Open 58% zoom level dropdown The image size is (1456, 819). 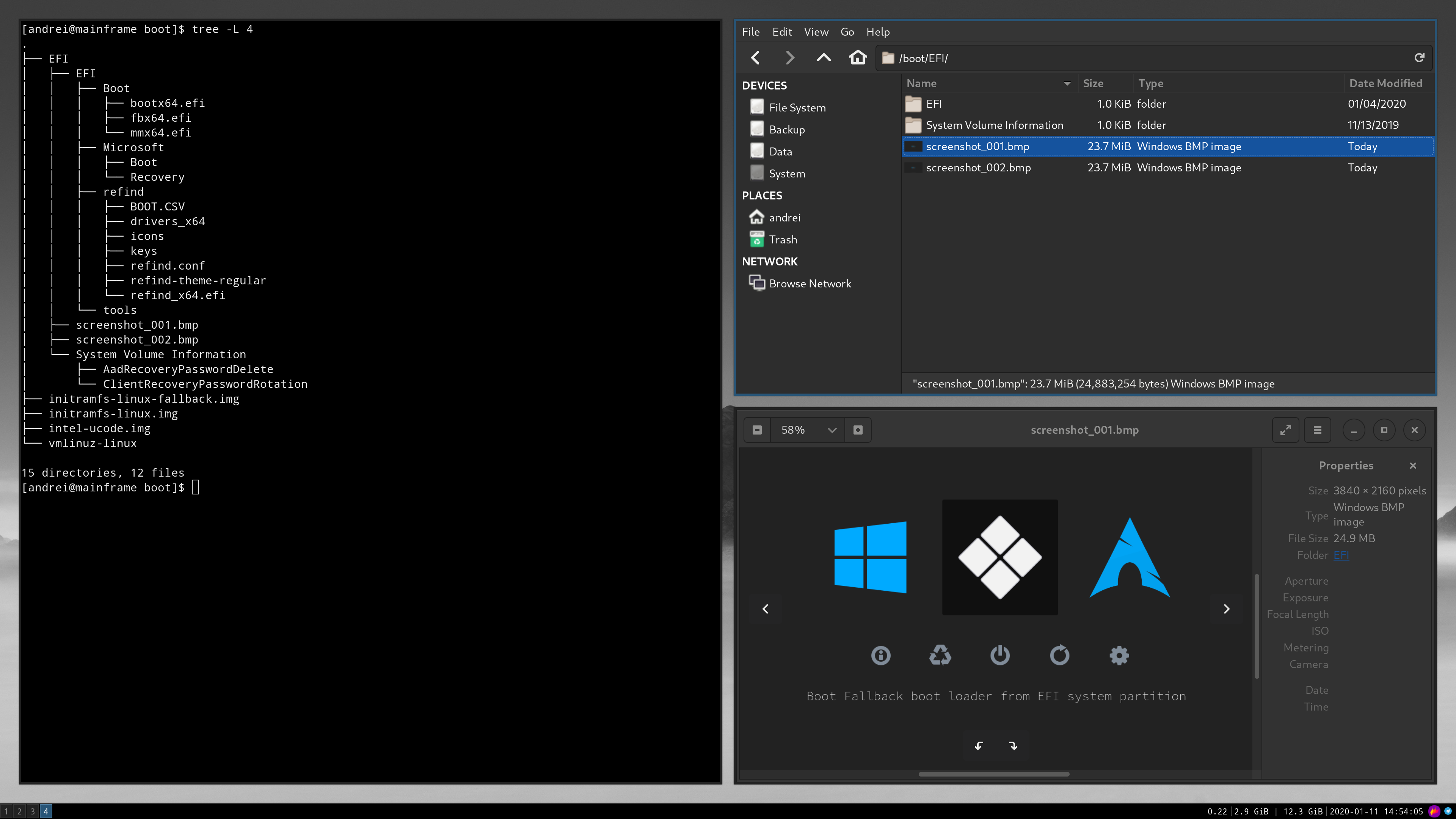[807, 430]
